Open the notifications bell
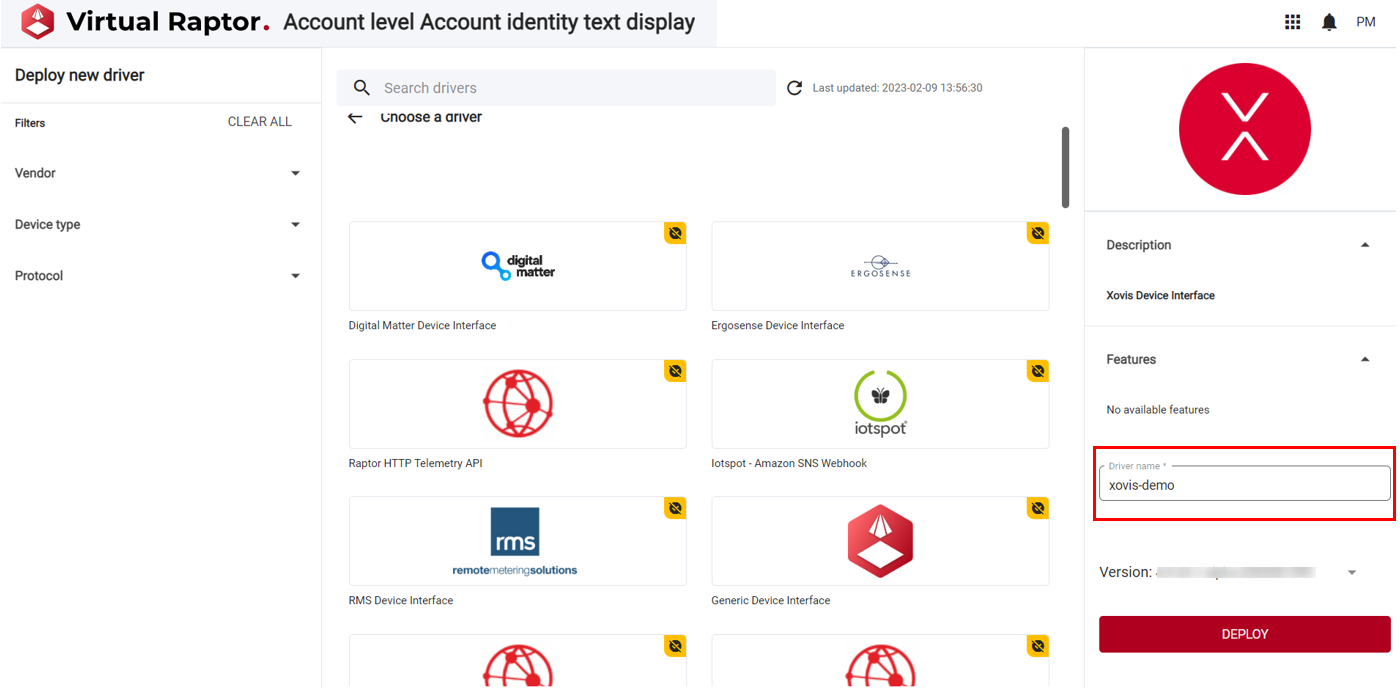The height and width of the screenshot is (688, 1400). tap(1329, 21)
